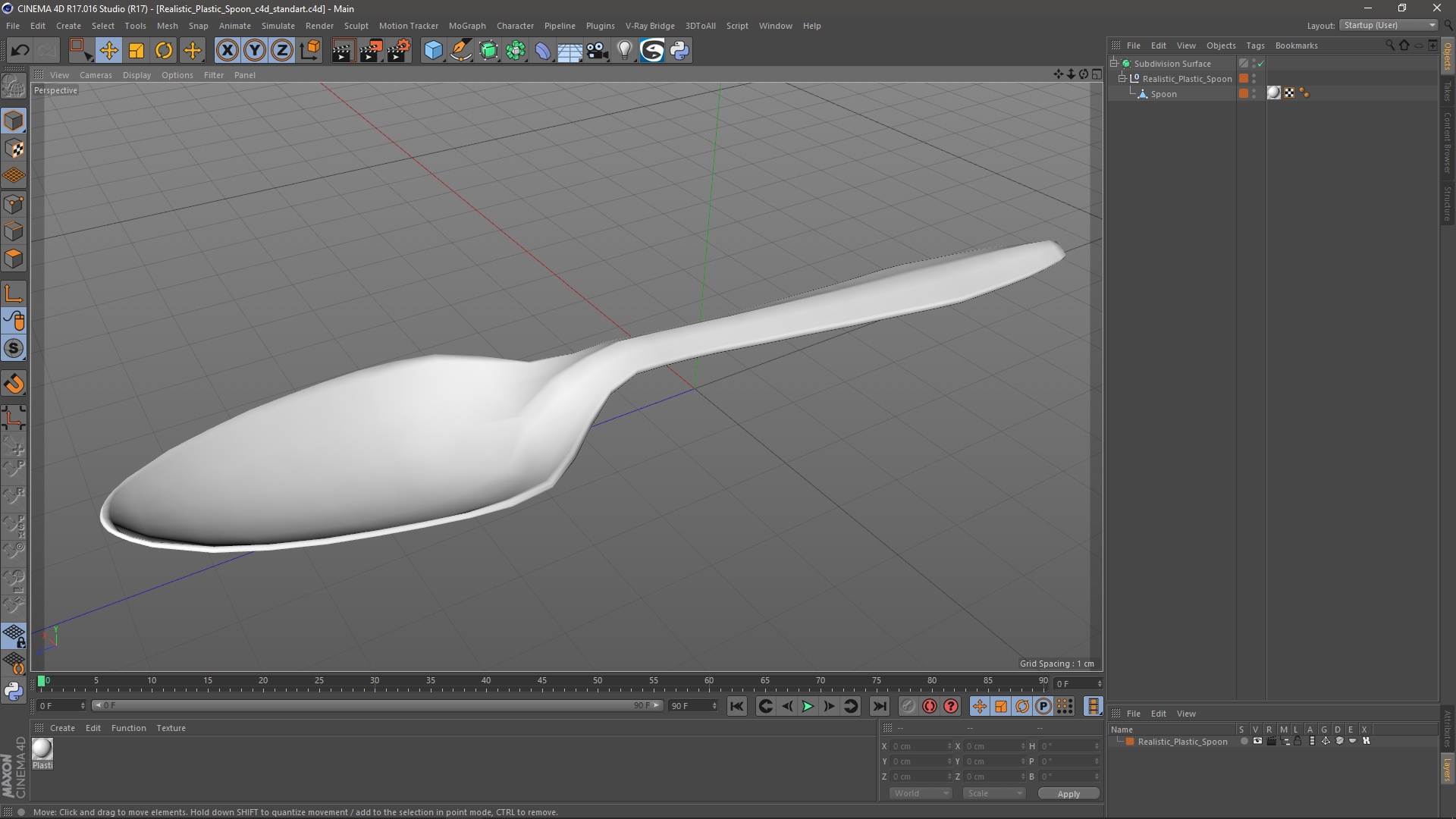Toggle the Enable Snap magnet icon
Screen dimensions: 1456x819
(x=14, y=384)
